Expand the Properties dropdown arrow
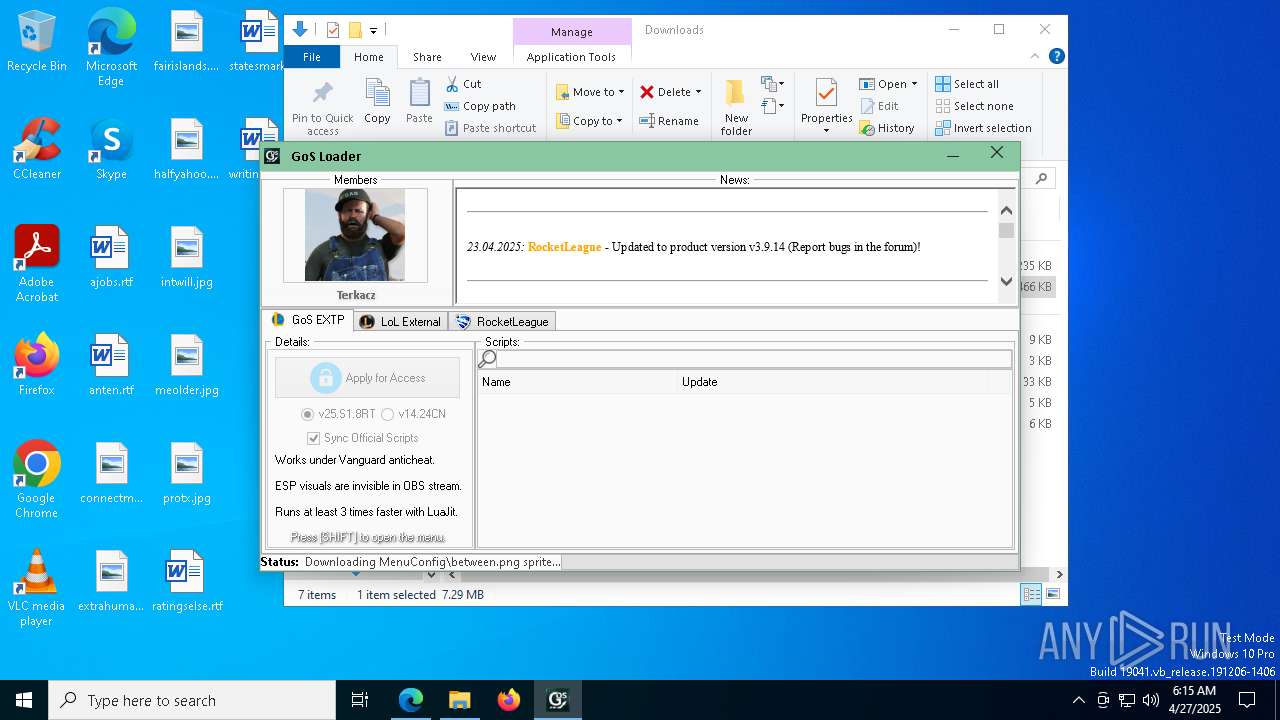 point(826,131)
